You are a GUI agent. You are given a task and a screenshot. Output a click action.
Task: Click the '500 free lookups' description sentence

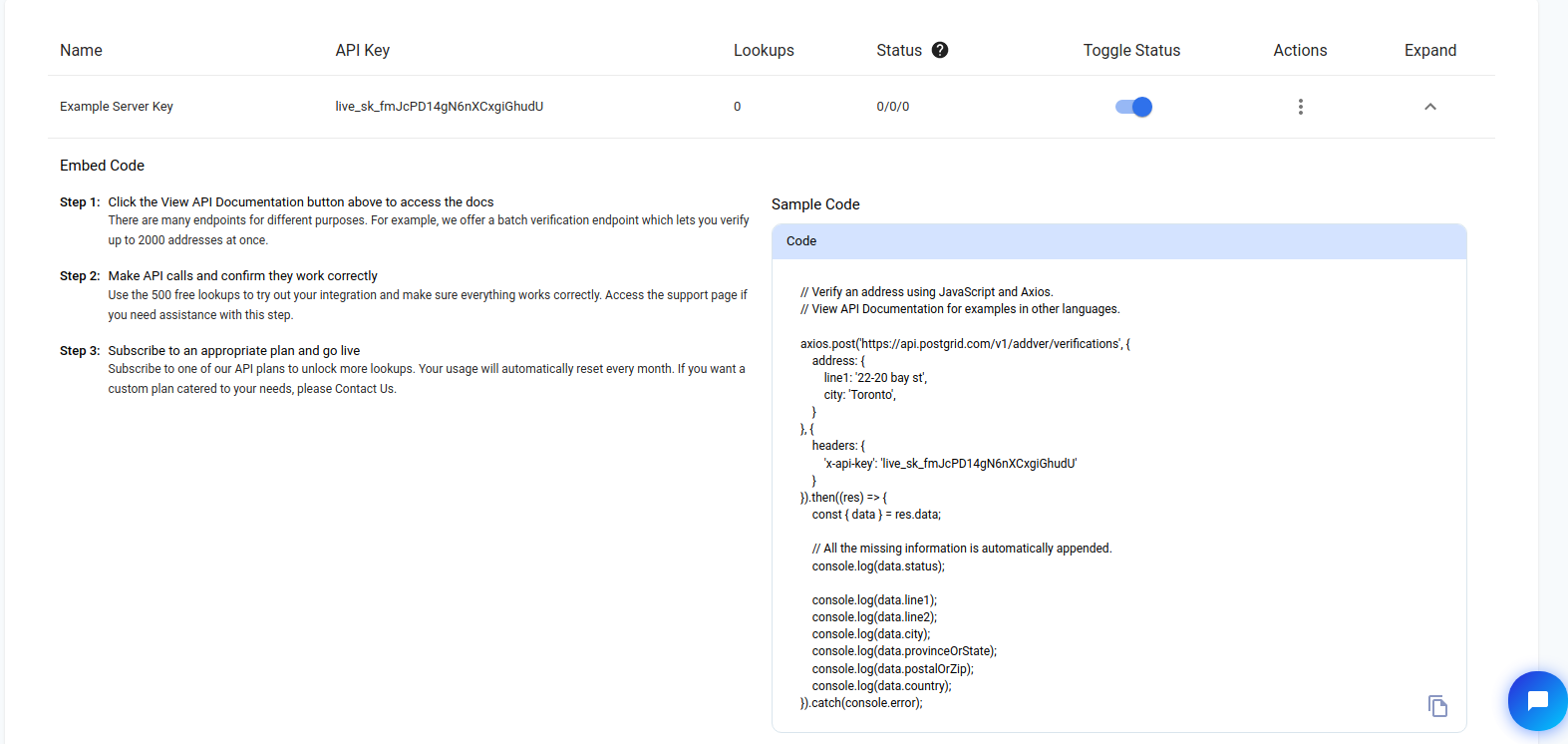pyautogui.click(x=428, y=305)
